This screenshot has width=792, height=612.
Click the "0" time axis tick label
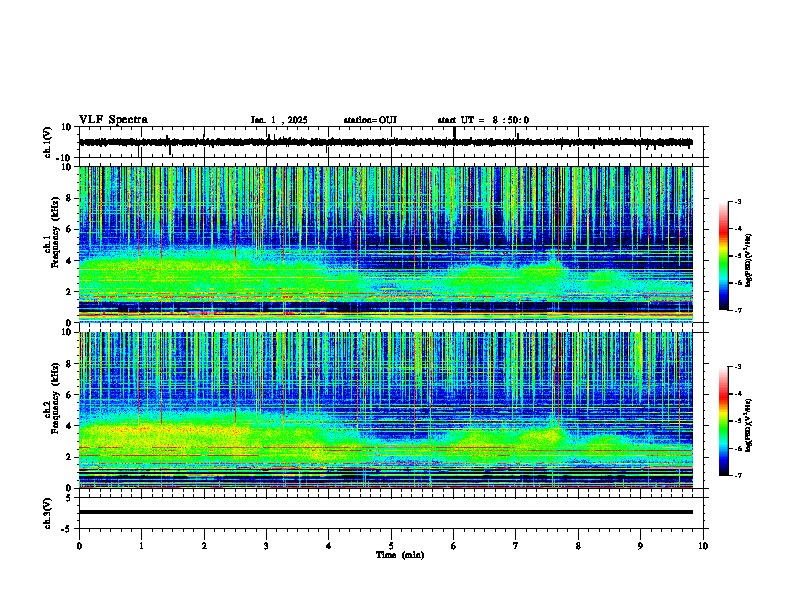(x=79, y=546)
